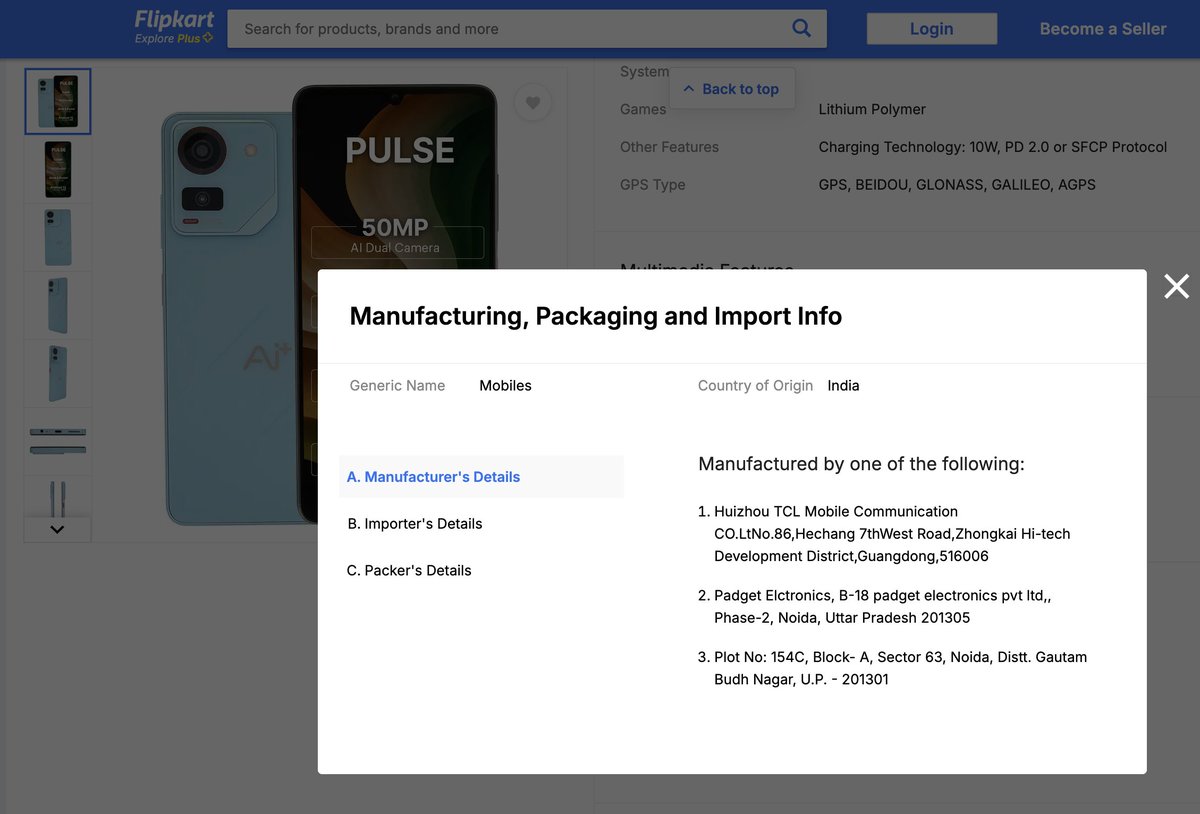Select sixth thumbnail showing phone edges
The image size is (1200, 814).
58,442
